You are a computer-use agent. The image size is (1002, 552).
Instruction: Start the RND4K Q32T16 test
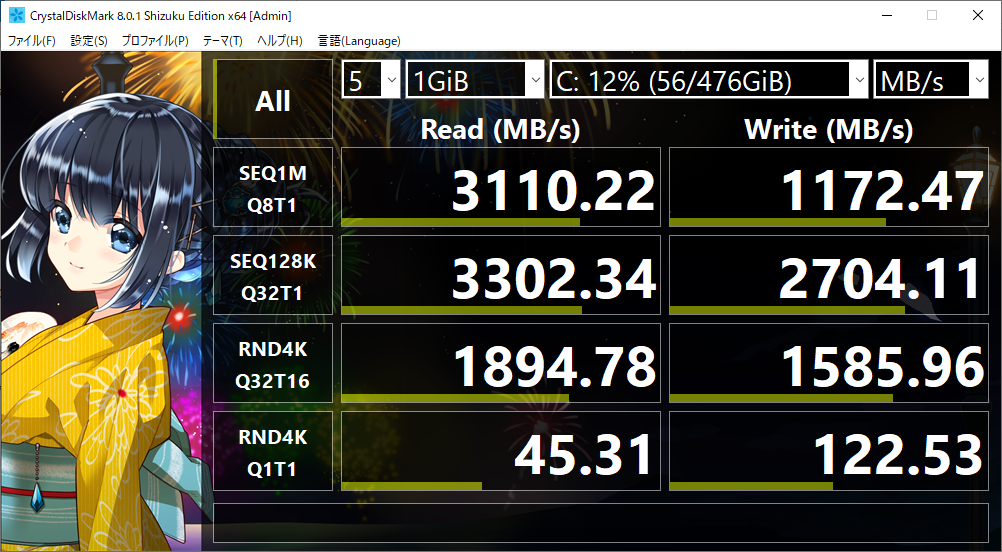(x=273, y=364)
